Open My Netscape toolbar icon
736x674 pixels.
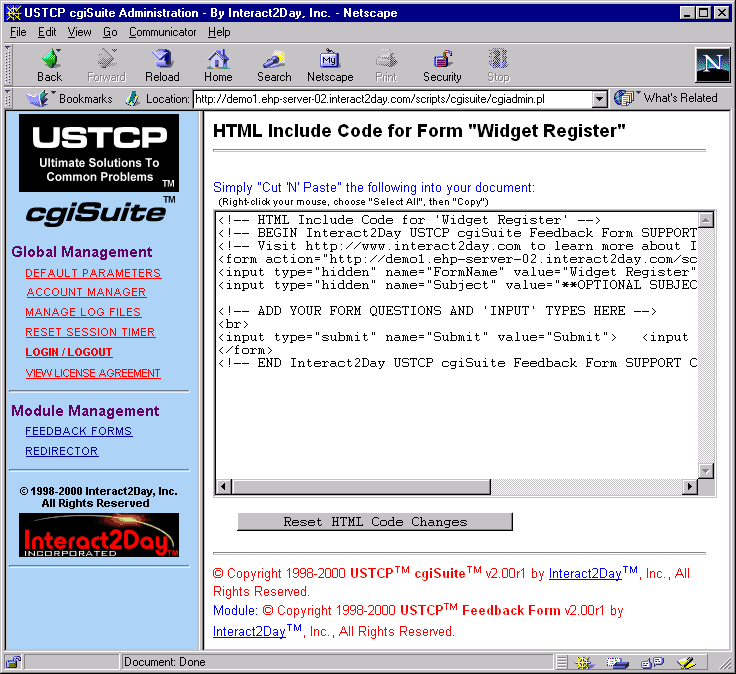point(330,65)
